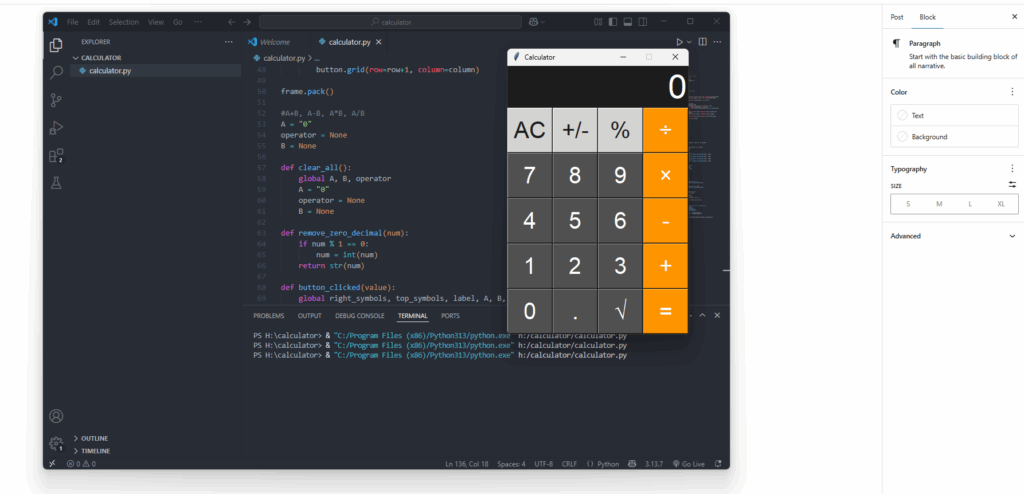Open the Testing flask icon
This screenshot has width=1024, height=494.
pyautogui.click(x=56, y=183)
